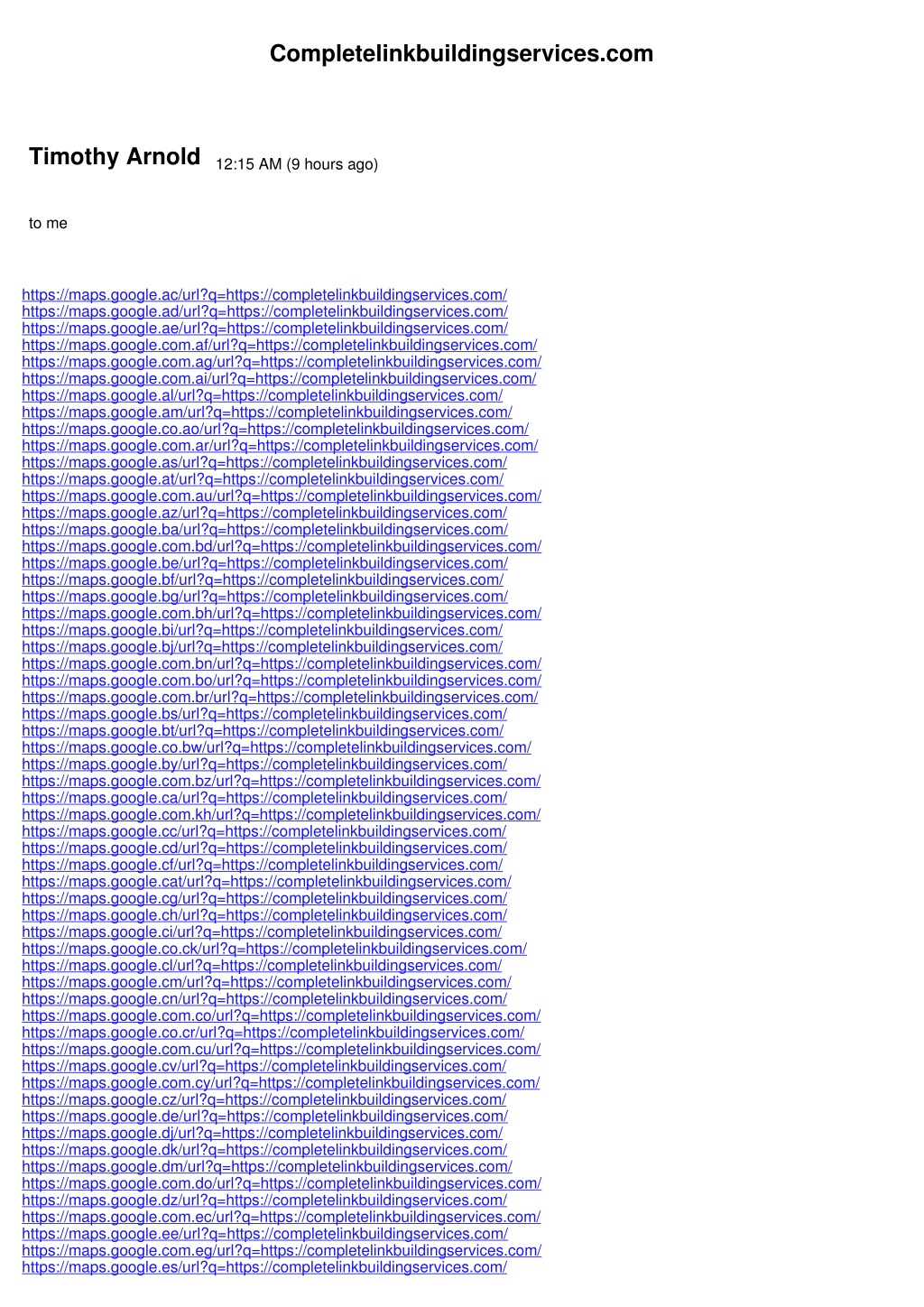This screenshot has height=1307, width=924.
Task: Open the maps.google.dk link
Action: click(x=264, y=1150)
